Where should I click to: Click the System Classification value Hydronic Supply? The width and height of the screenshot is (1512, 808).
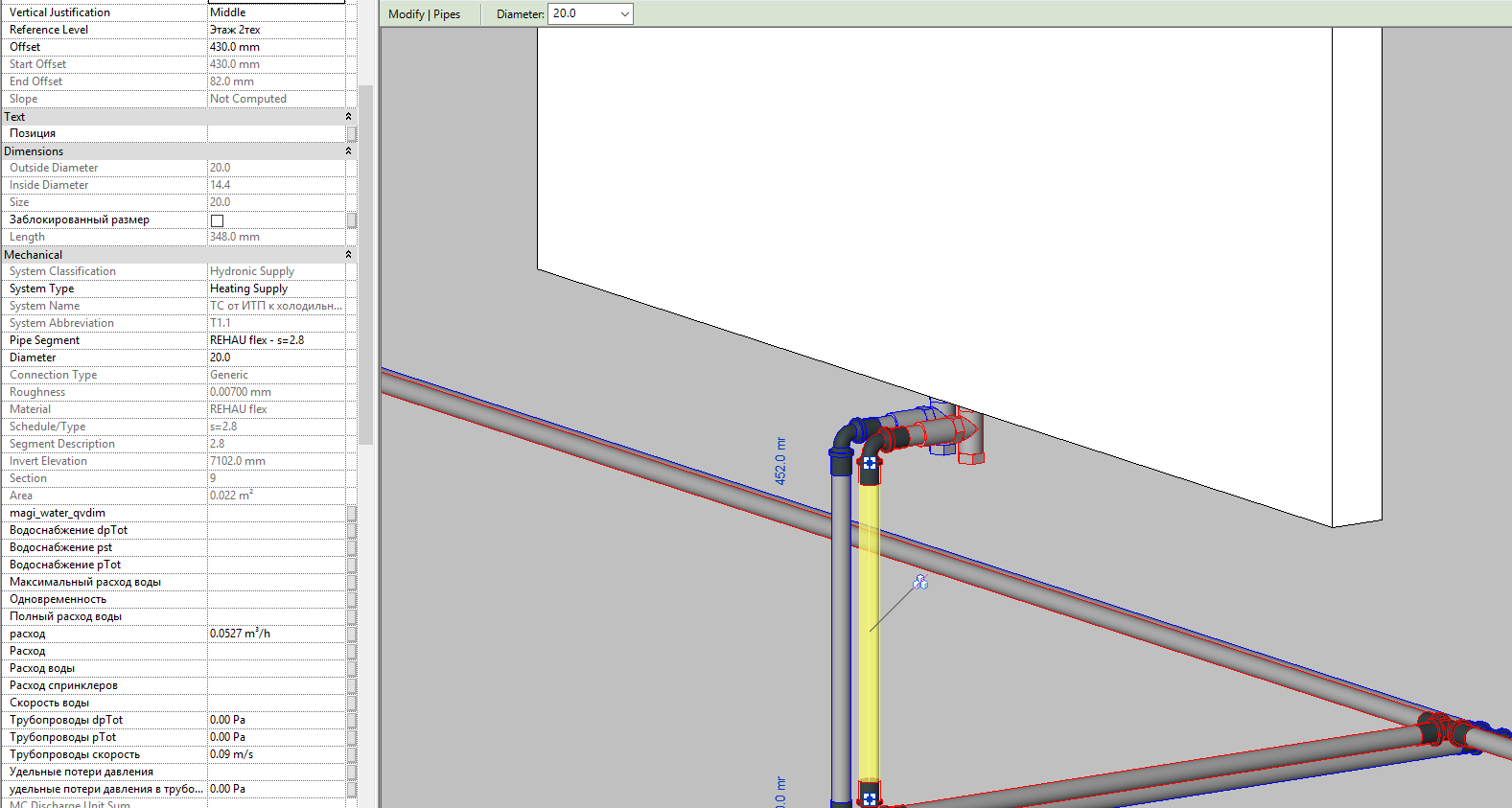276,271
